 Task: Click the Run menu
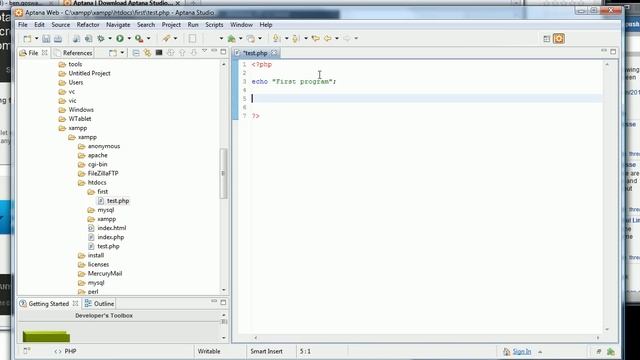coord(193,25)
